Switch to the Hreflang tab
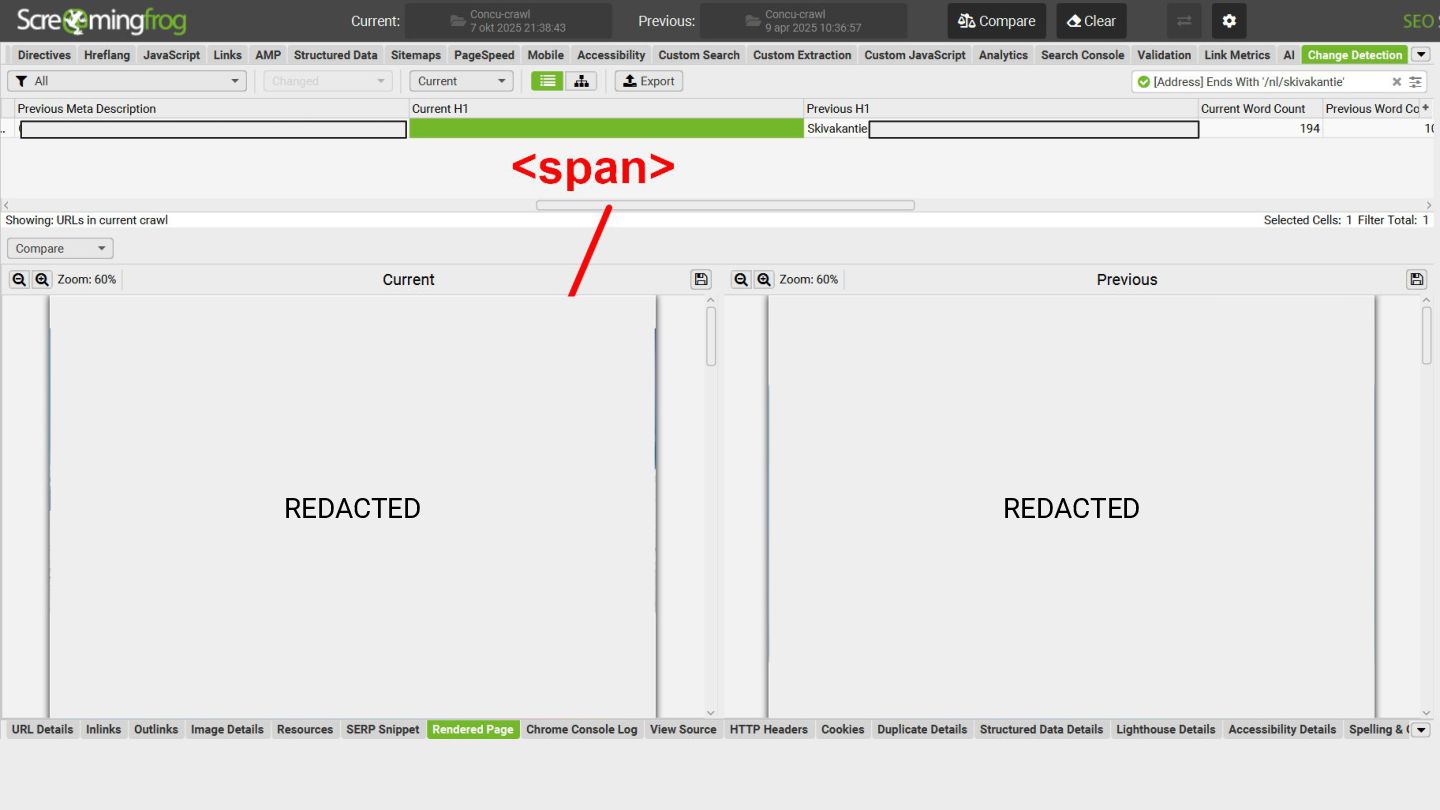The width and height of the screenshot is (1440, 810). 107,55
